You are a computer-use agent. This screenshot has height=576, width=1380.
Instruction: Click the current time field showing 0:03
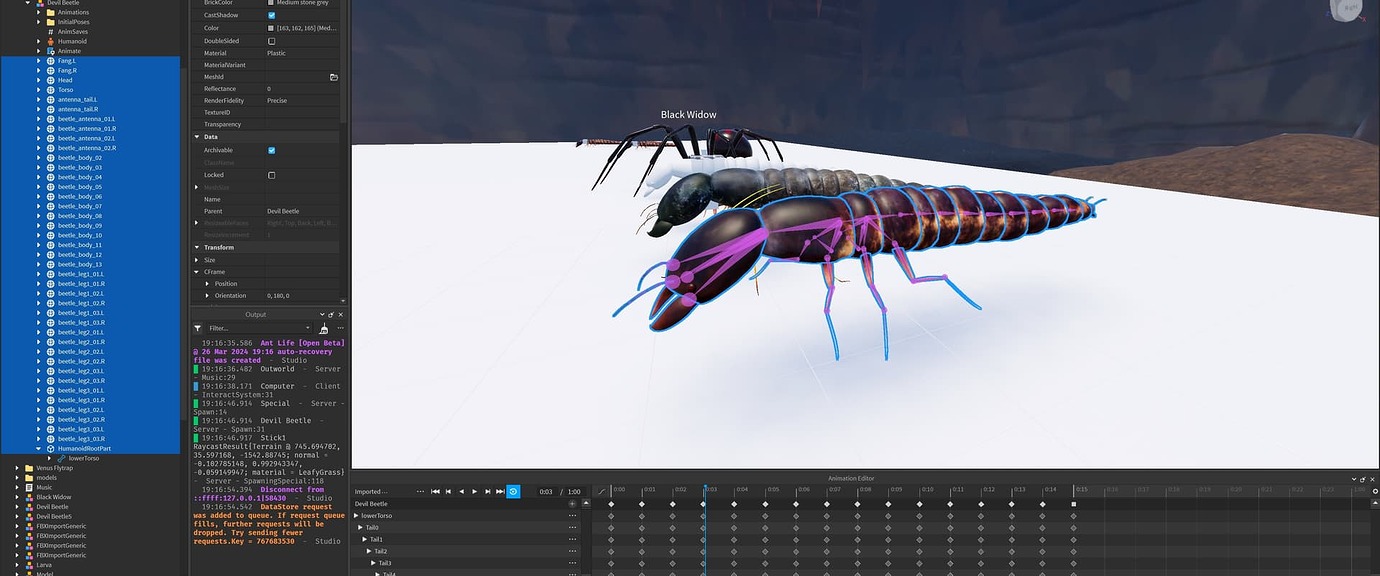[x=545, y=491]
